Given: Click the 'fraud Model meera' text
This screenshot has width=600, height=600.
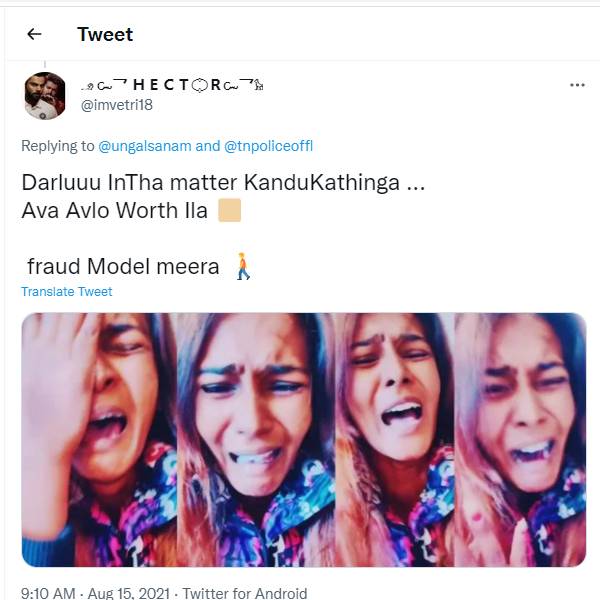Looking at the screenshot, I should [123, 267].
